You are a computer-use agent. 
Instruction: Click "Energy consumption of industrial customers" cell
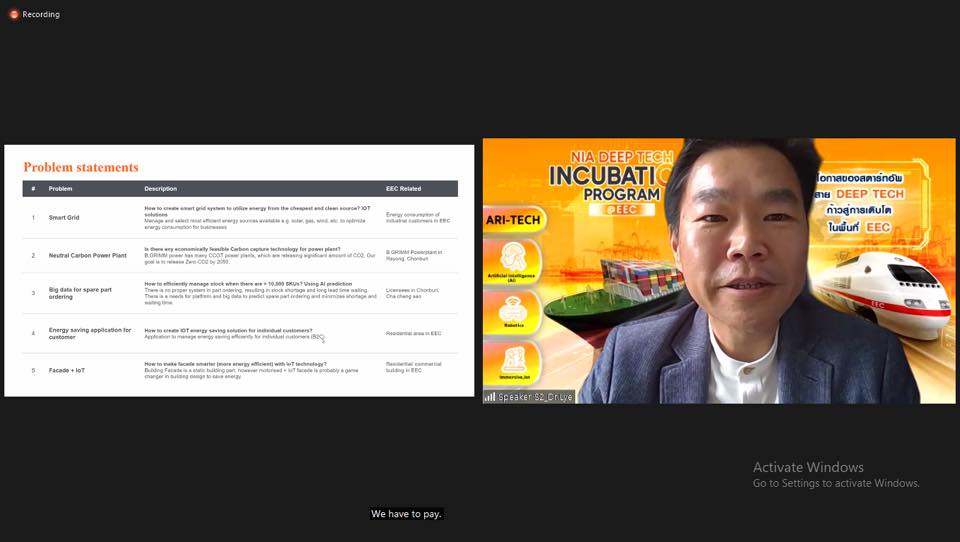point(418,217)
